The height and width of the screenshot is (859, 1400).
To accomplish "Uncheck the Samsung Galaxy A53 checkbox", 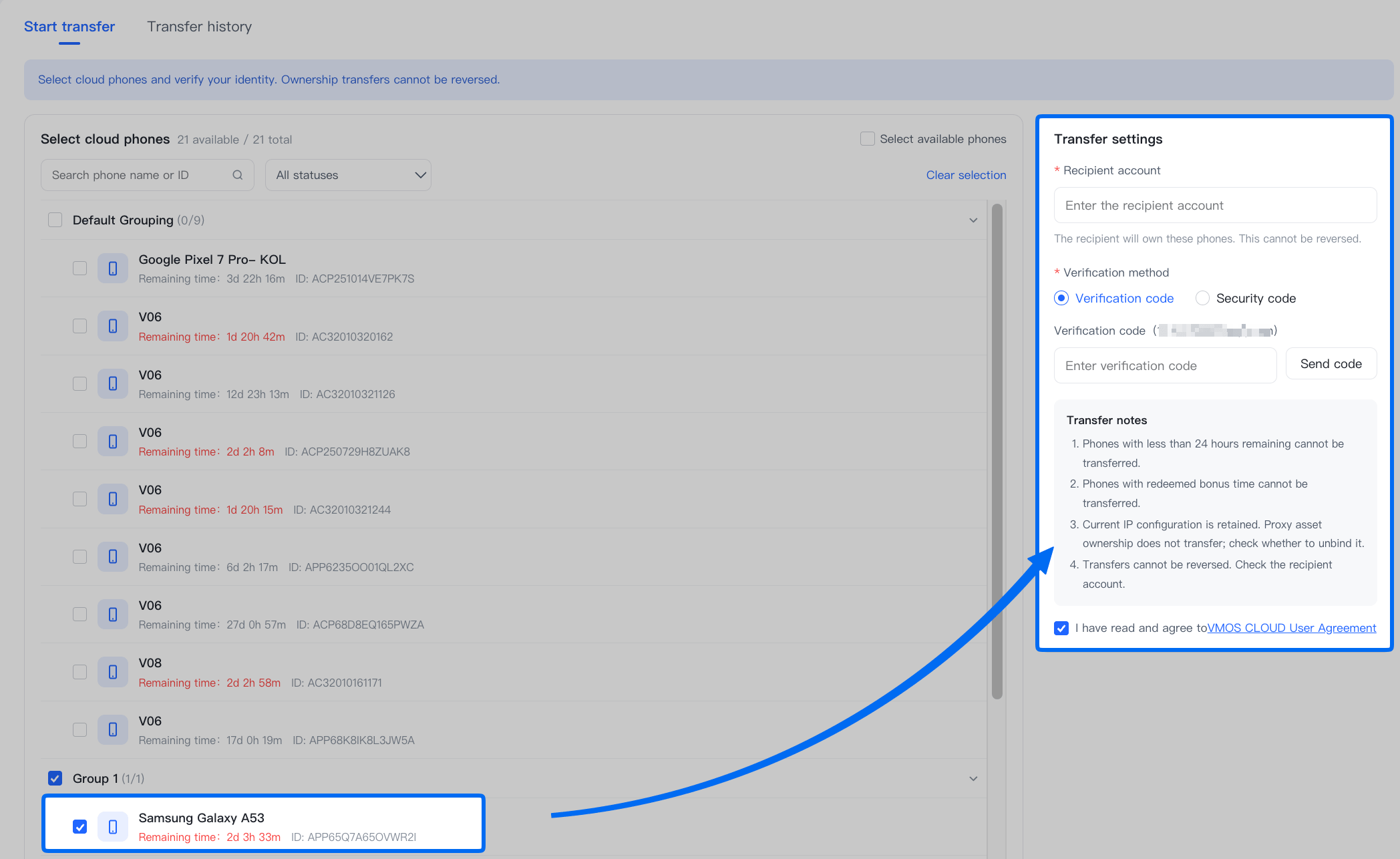I will coord(80,827).
